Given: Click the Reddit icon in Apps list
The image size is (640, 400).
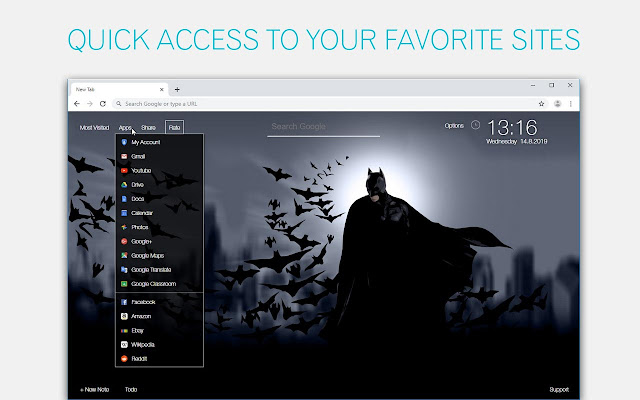Looking at the screenshot, I should (x=124, y=359).
